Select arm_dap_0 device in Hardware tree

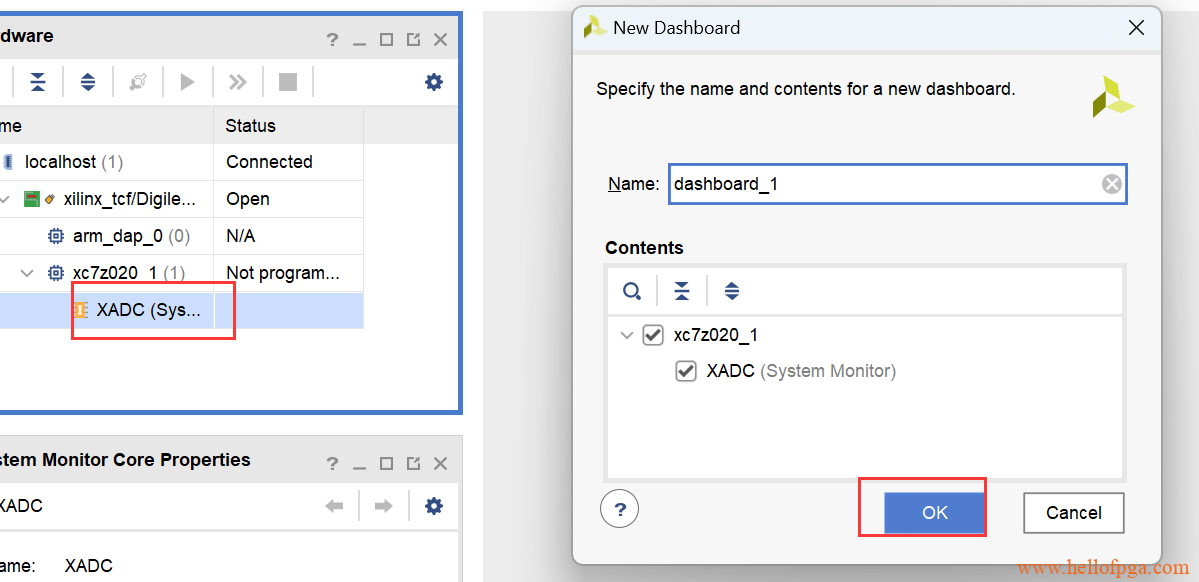pyautogui.click(x=130, y=236)
